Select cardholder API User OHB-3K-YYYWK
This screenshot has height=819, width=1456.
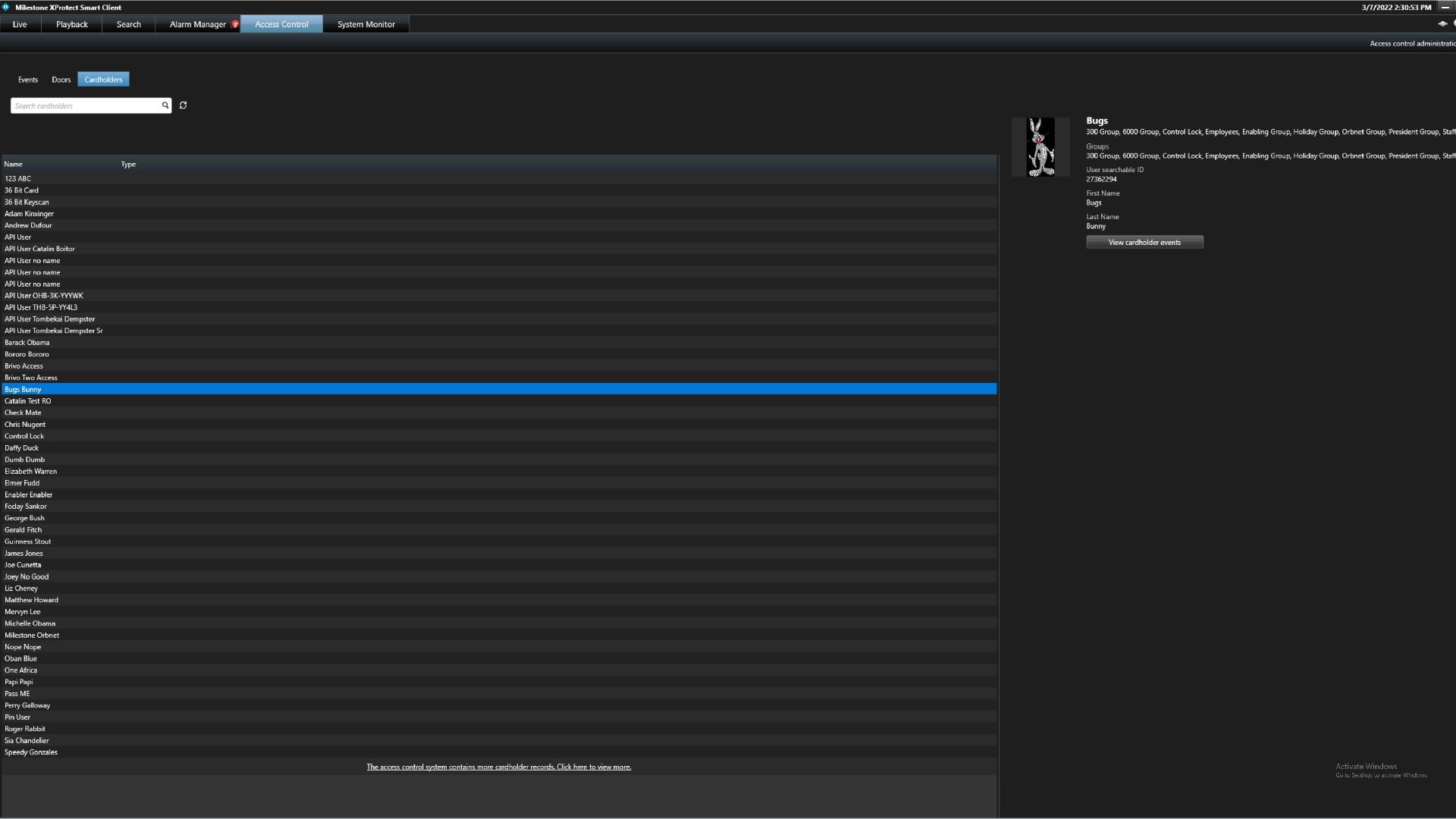tap(499, 296)
